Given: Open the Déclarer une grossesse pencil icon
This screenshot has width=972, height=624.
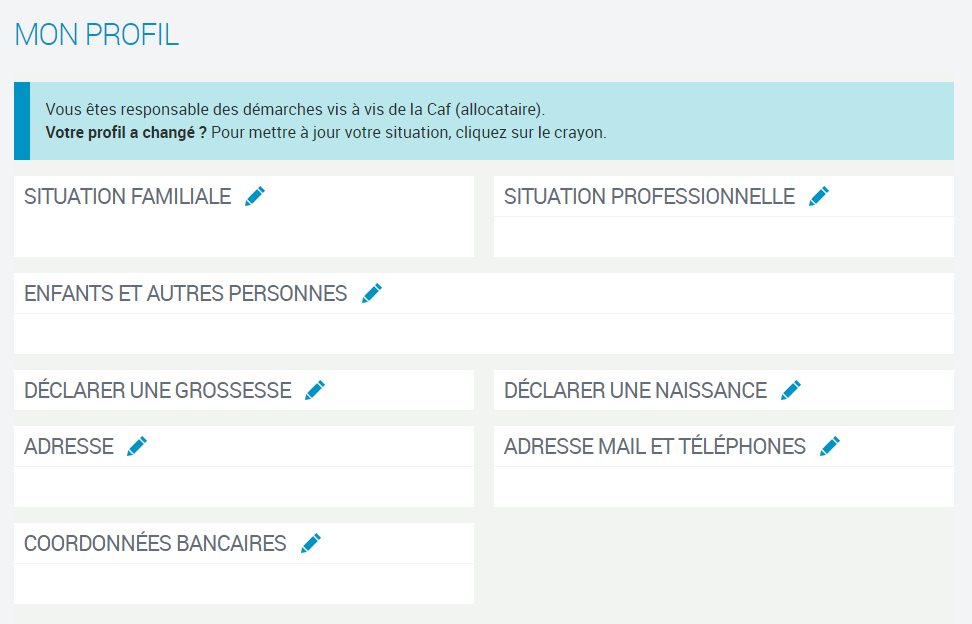Looking at the screenshot, I should pyautogui.click(x=315, y=390).
